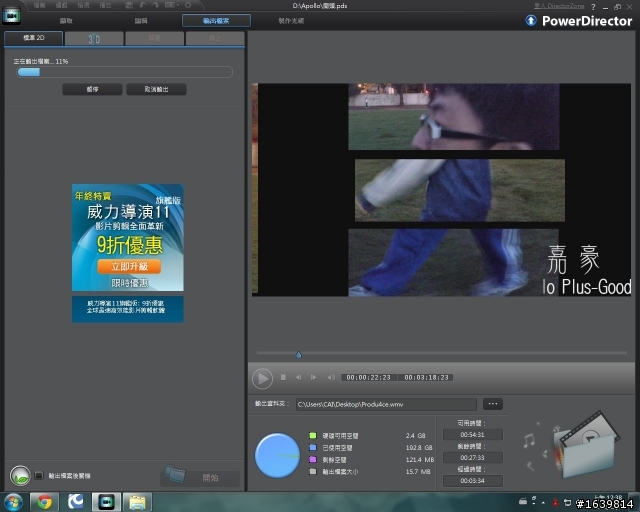
Task: Open the 編輯 (Edit) menu in the top bar
Action: pyautogui.click(x=61, y=5)
